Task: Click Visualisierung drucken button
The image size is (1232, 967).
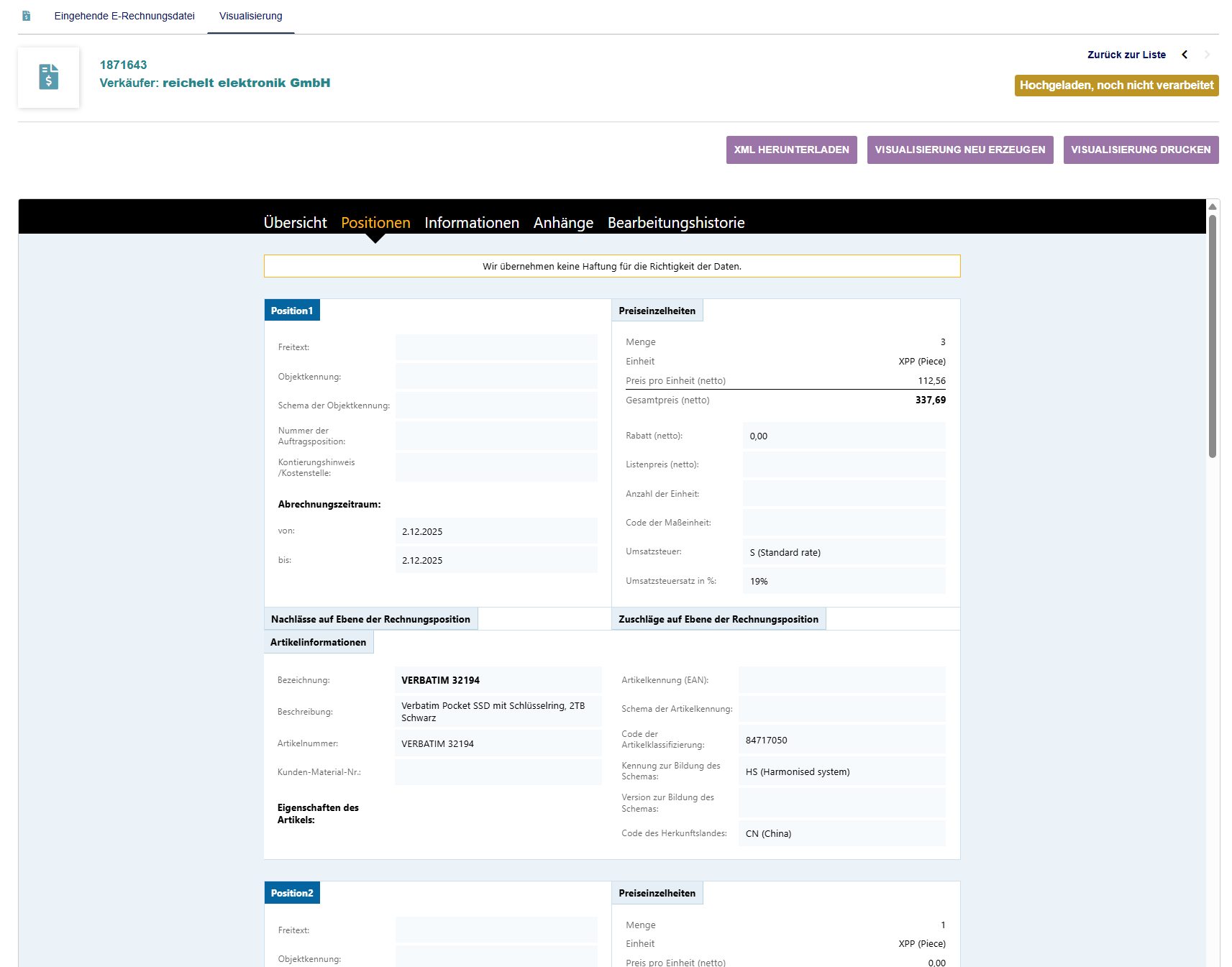Action: 1141,150
